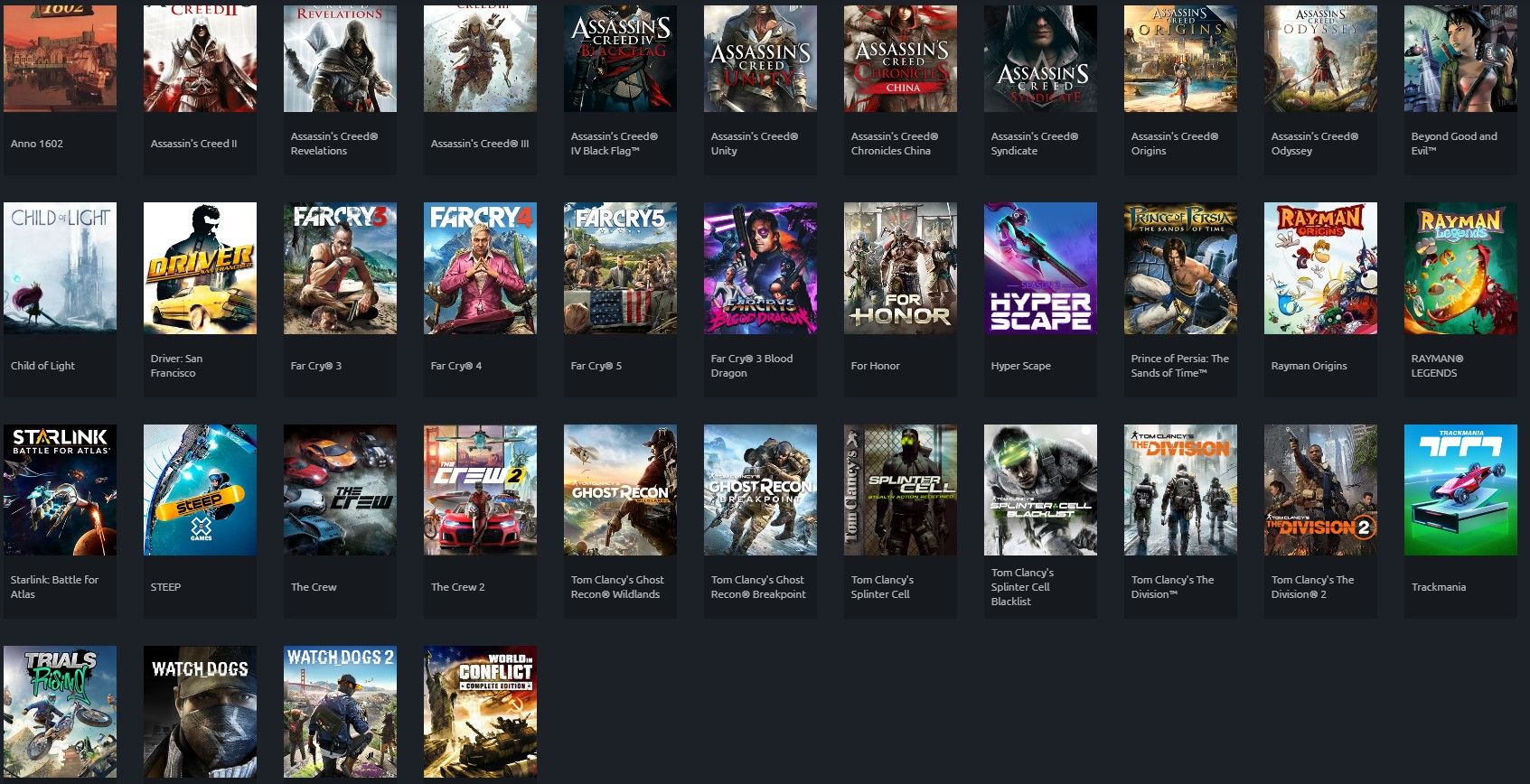The height and width of the screenshot is (784, 1530).
Task: Click the "For Honor" title text
Action: pos(875,366)
